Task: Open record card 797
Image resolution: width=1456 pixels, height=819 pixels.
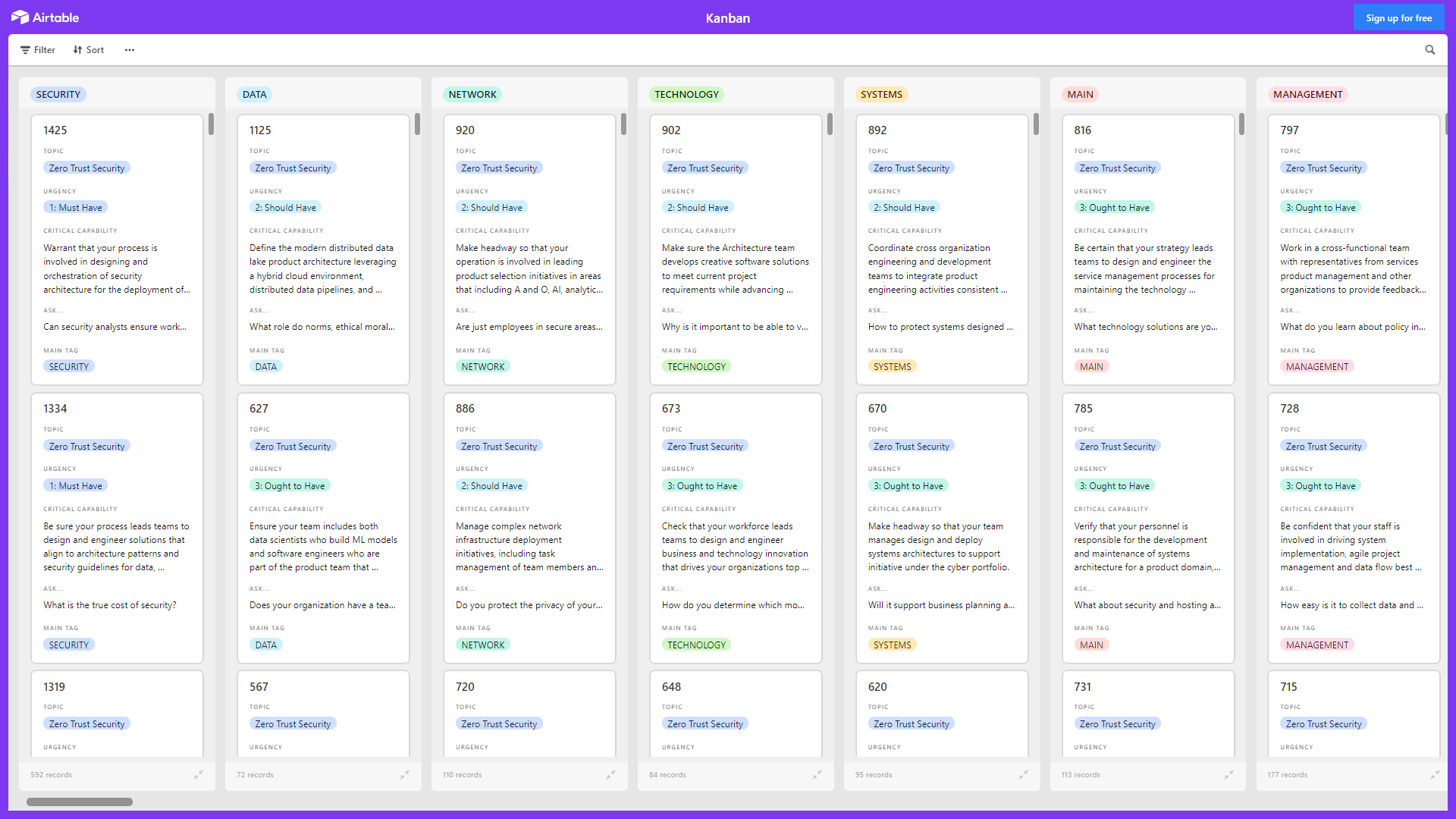Action: tap(1354, 249)
